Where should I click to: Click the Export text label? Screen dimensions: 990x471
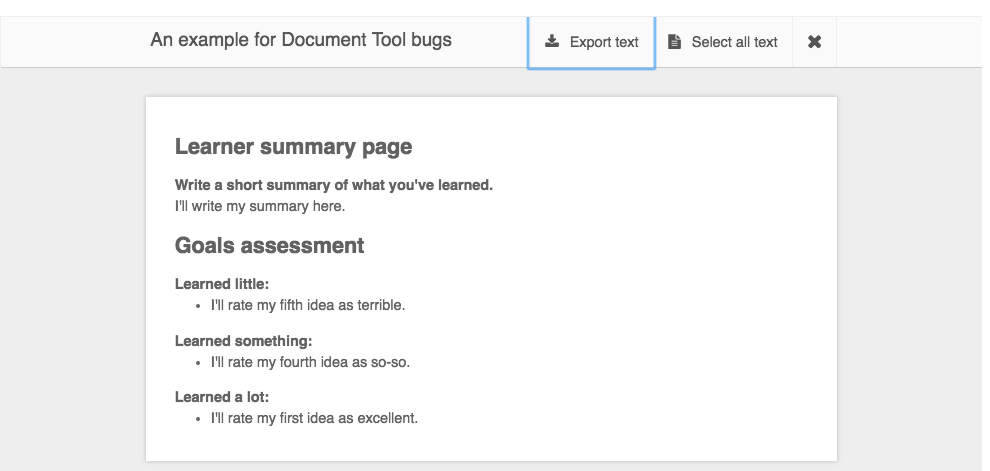(x=604, y=42)
